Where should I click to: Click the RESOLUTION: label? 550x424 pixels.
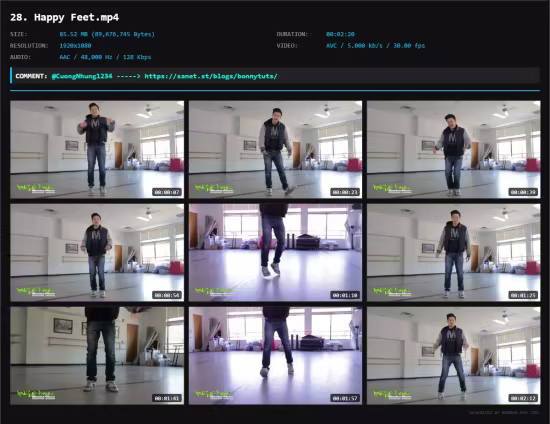pyautogui.click(x=29, y=46)
